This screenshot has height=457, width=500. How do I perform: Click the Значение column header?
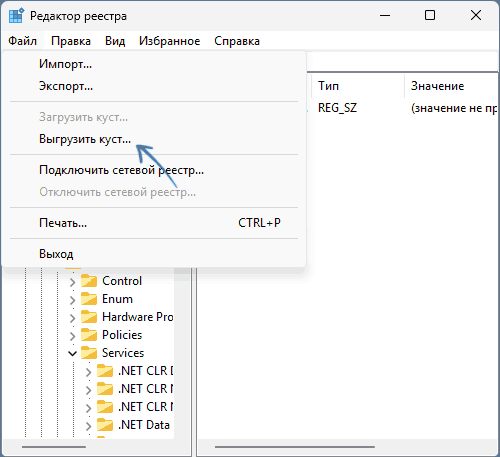pos(451,86)
